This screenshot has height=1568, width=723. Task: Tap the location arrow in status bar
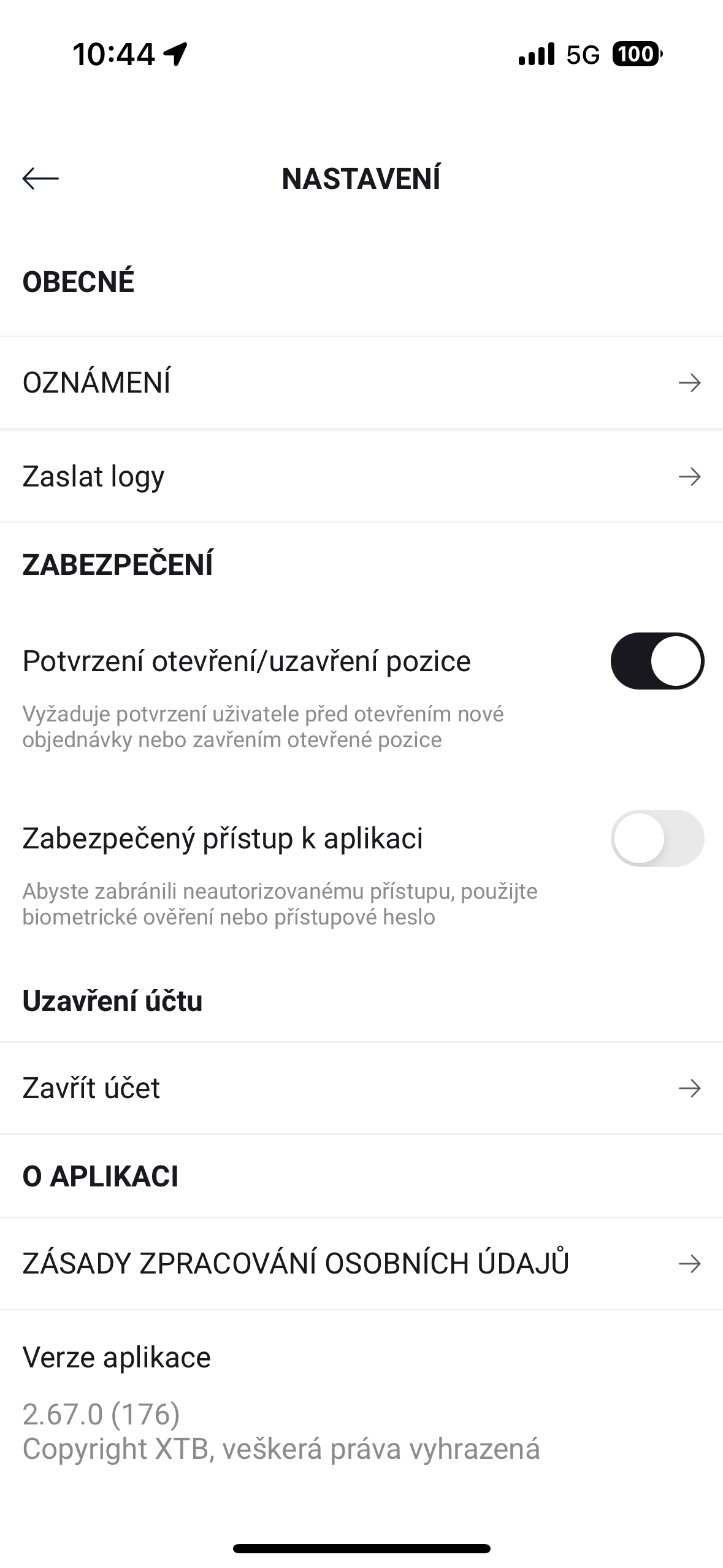click(175, 54)
